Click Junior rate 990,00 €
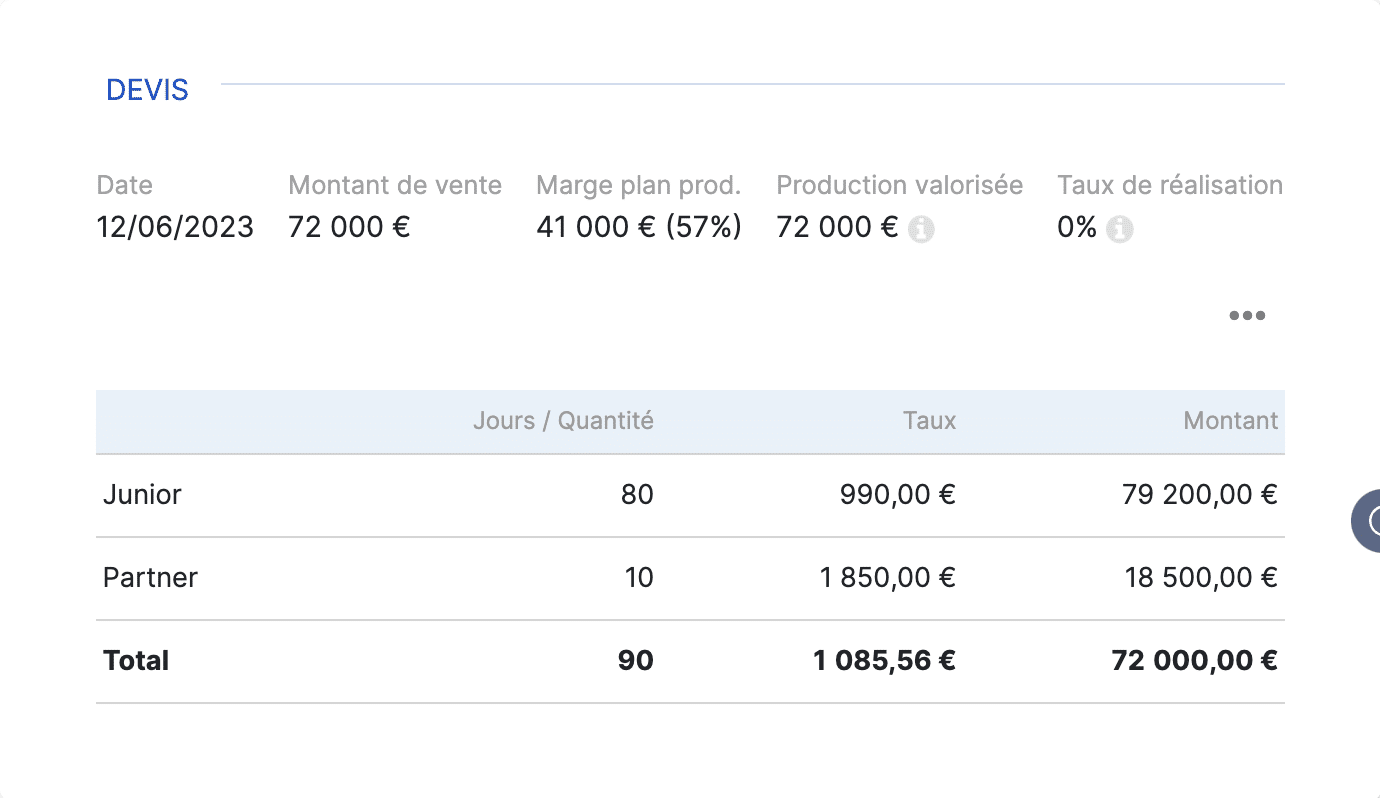Screen dimensions: 1380x798 tap(898, 494)
